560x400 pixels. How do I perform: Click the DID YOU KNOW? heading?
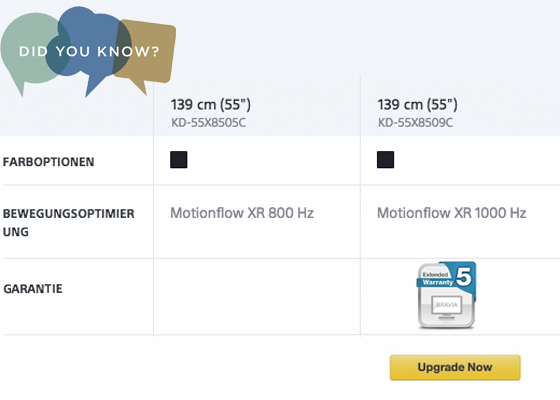(89, 51)
